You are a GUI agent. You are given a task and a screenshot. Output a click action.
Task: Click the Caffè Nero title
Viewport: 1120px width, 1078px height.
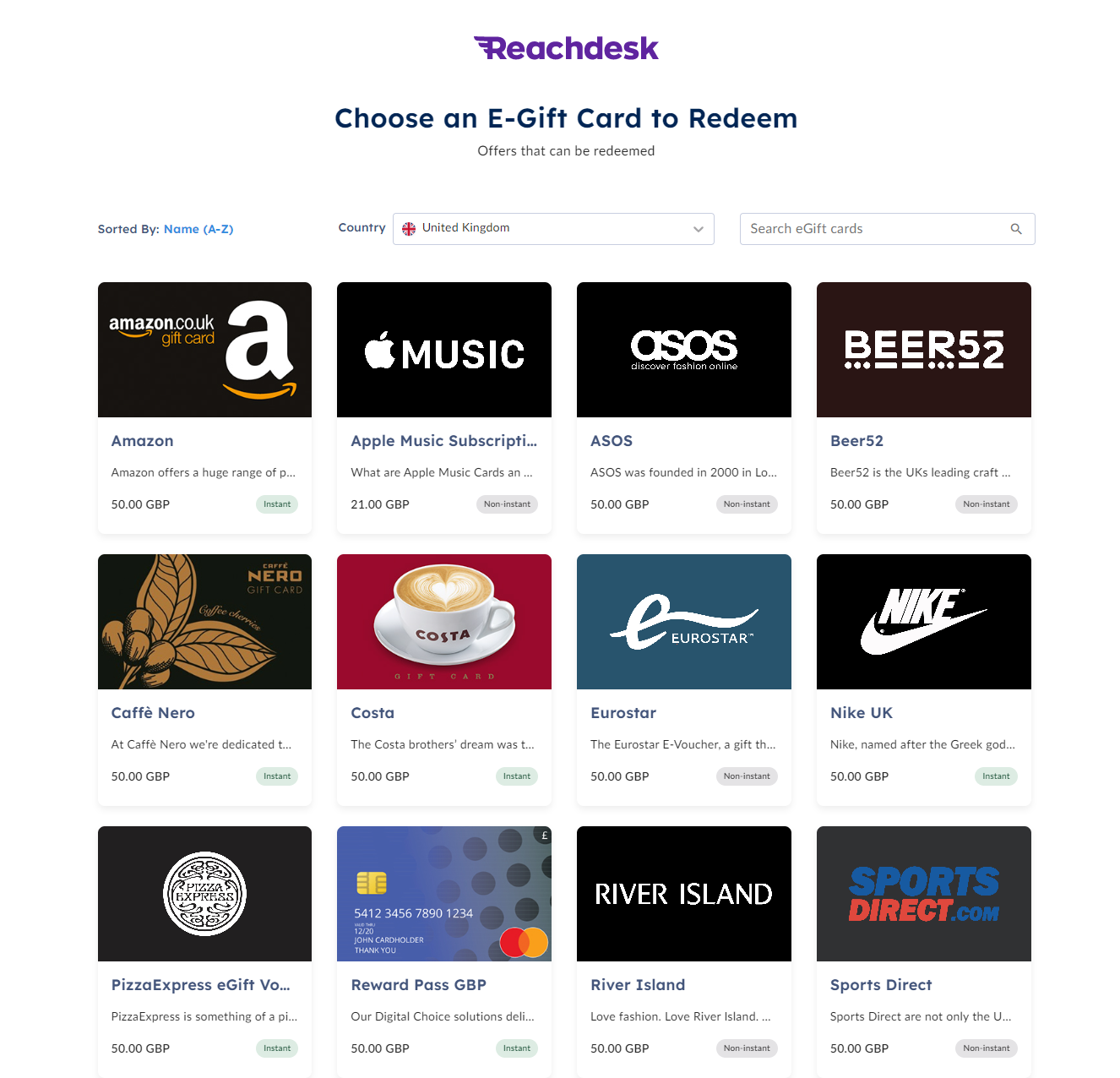(x=153, y=713)
